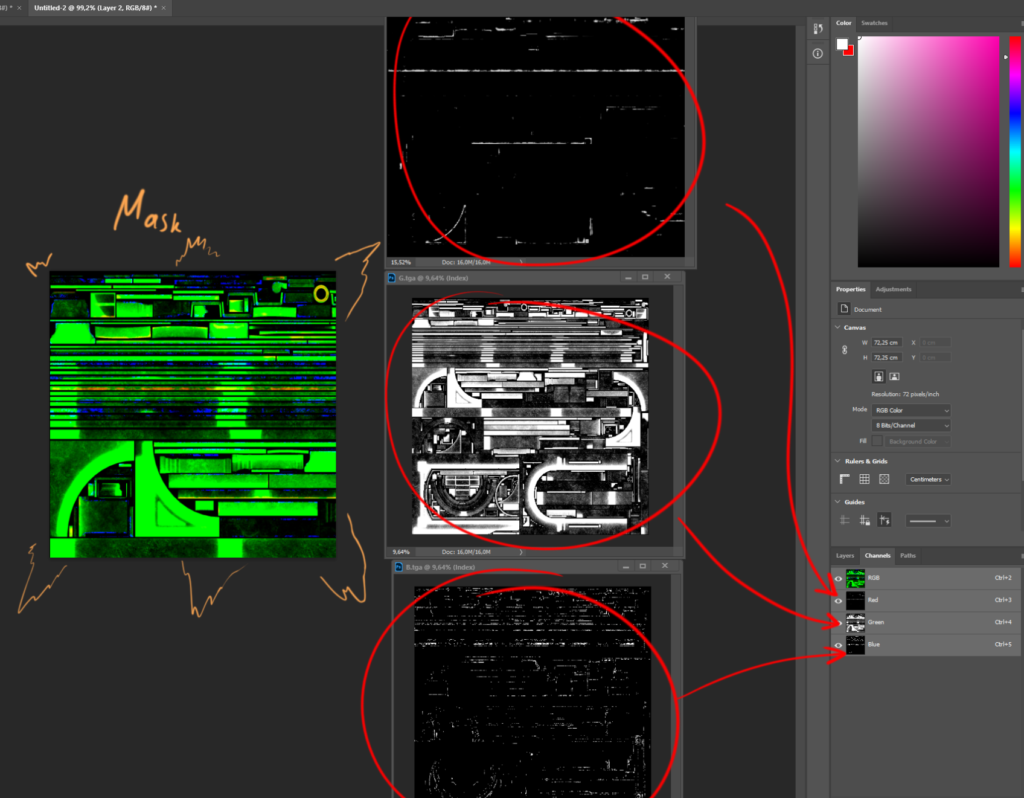Screen dimensions: 1024x798
Task: Collapse the Canvas section
Action: (x=838, y=327)
